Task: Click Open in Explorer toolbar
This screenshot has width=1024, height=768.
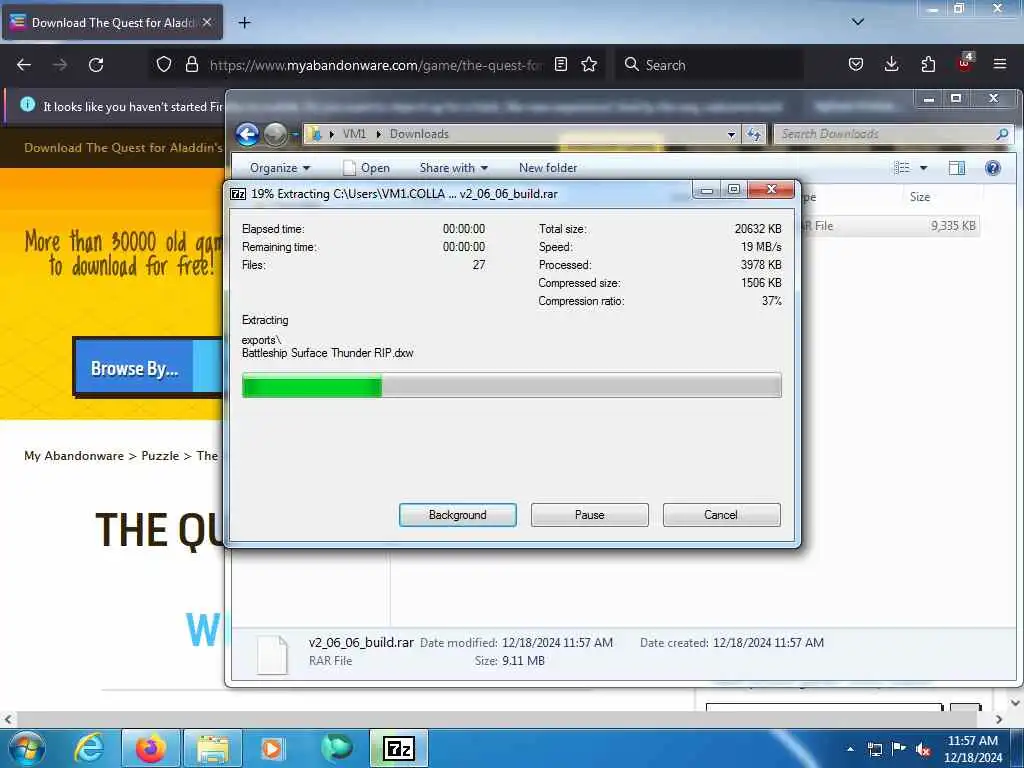Action: [x=367, y=168]
